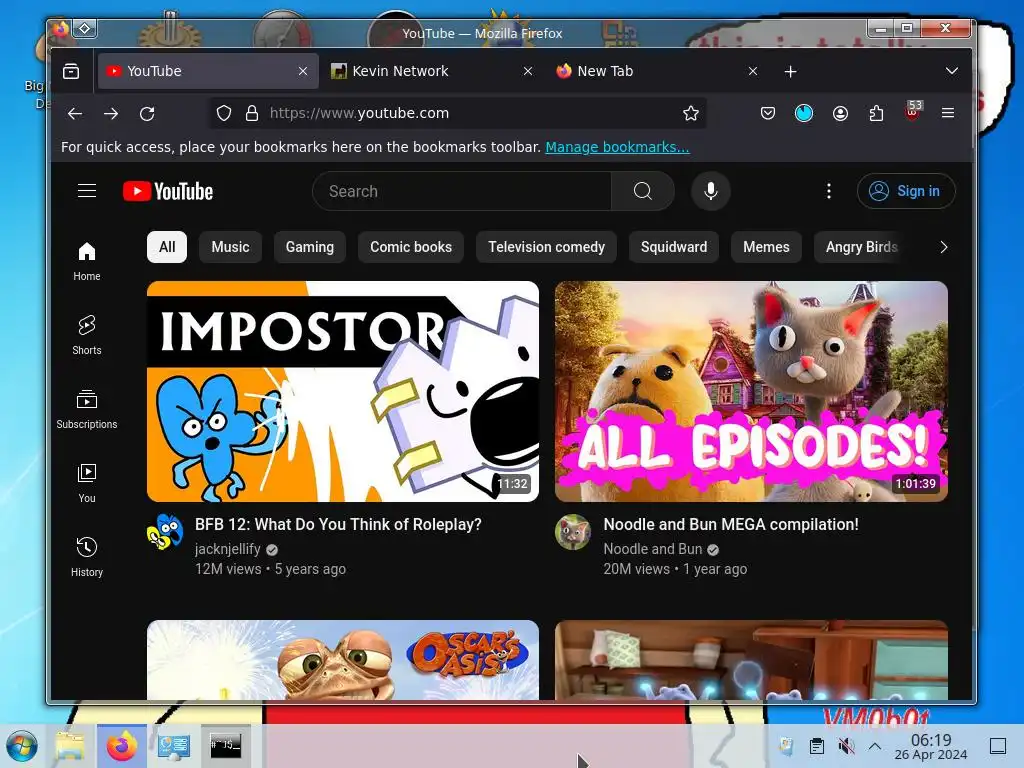Open the Windows Start button

(x=22, y=746)
